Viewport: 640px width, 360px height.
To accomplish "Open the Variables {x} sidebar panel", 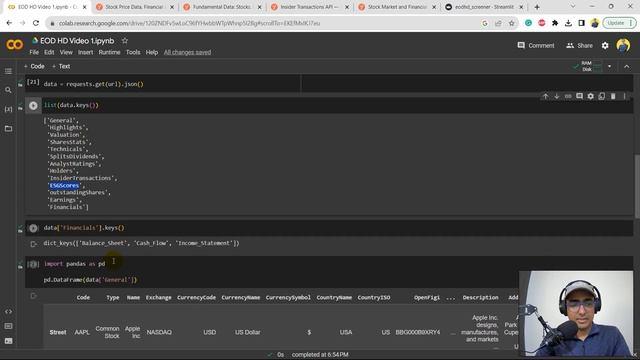I will [x=8, y=109].
